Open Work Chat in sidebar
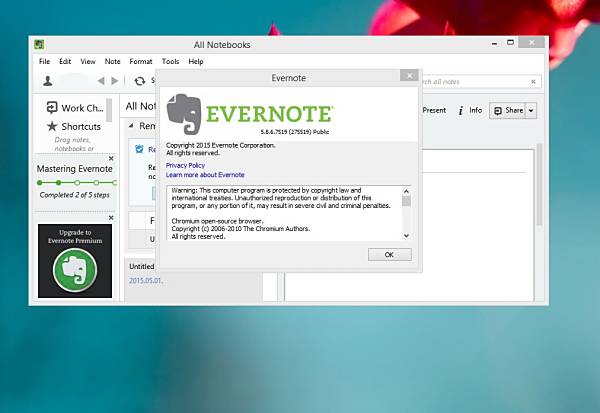Viewport: 600px width, 413px height. click(75, 108)
